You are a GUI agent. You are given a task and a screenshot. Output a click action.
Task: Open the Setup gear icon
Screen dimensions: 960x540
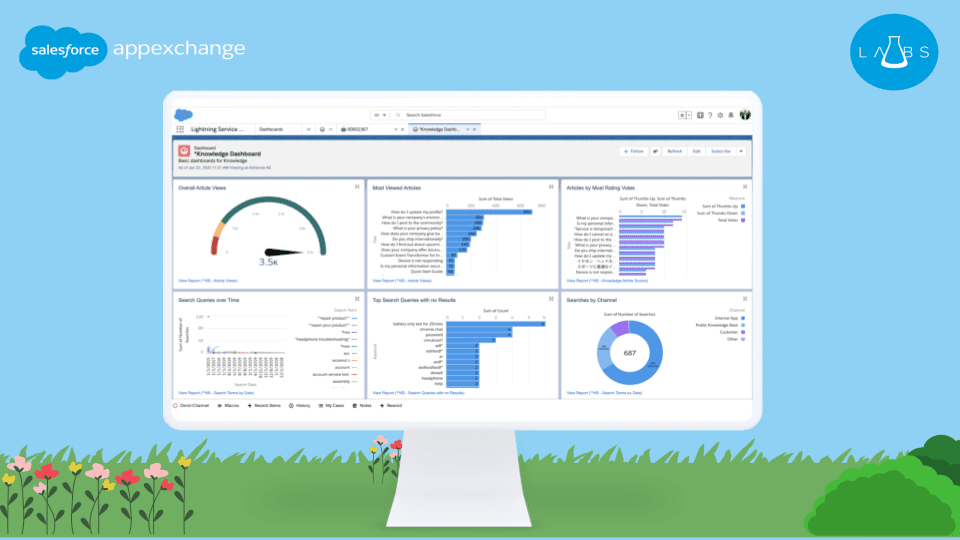pyautogui.click(x=720, y=115)
